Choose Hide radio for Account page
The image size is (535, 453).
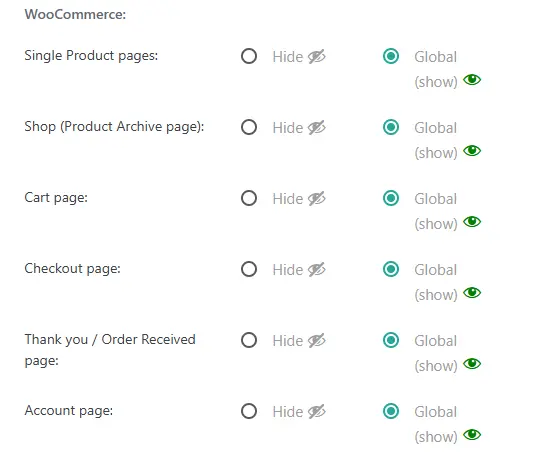(x=249, y=411)
